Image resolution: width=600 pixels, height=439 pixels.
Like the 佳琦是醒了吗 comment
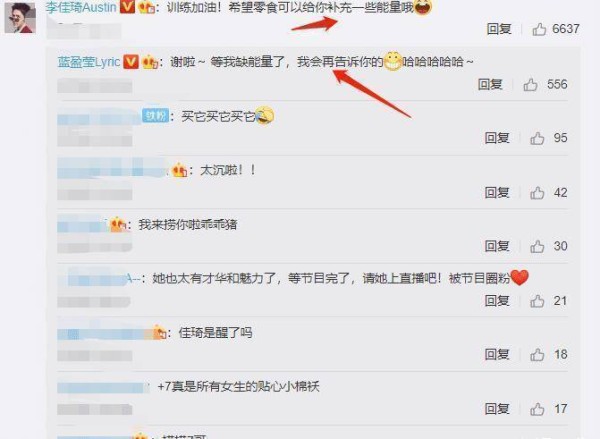tap(537, 355)
